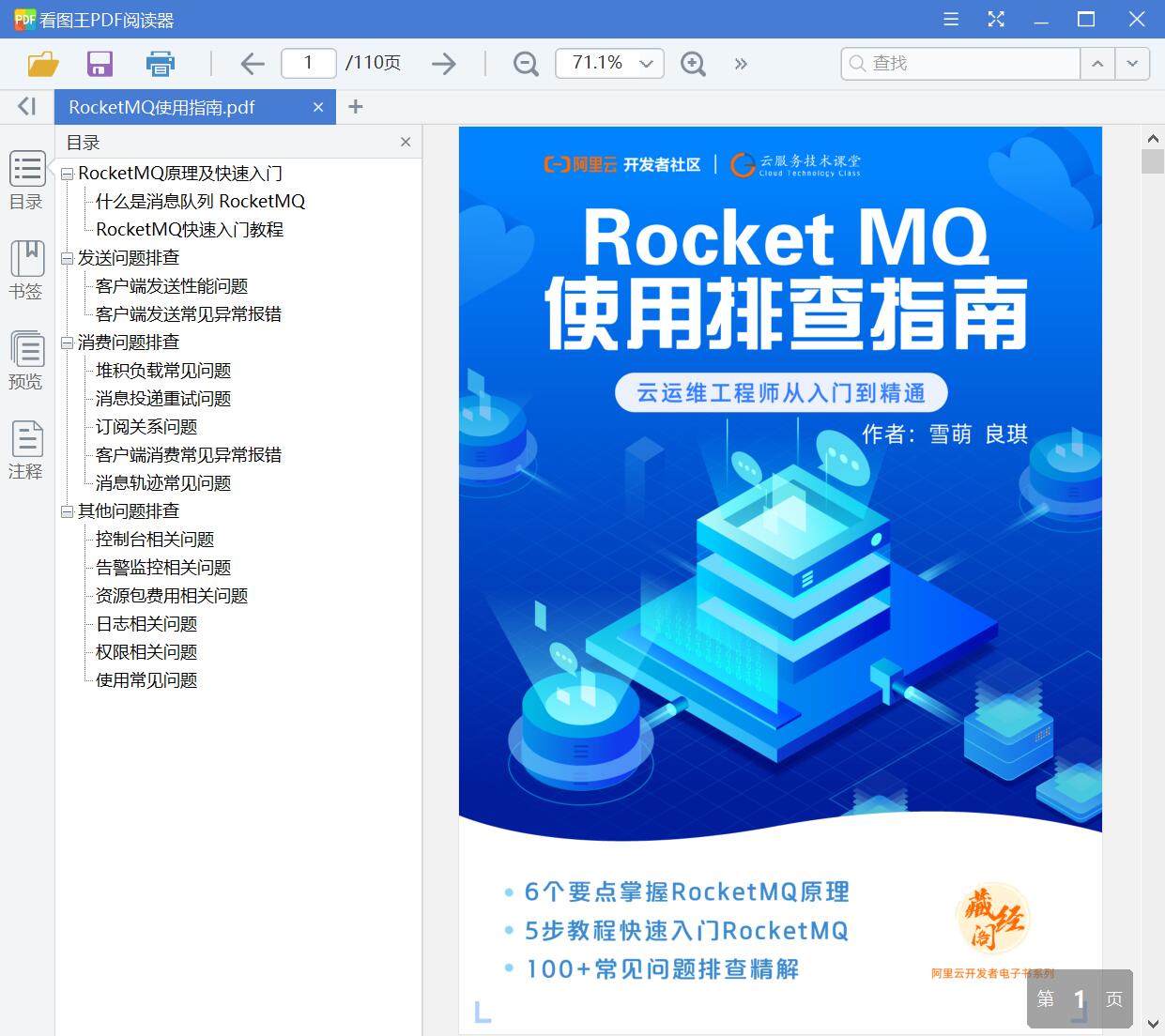Collapse the 消费问题排查 tree node
The width and height of the screenshot is (1165, 1036).
[x=67, y=343]
